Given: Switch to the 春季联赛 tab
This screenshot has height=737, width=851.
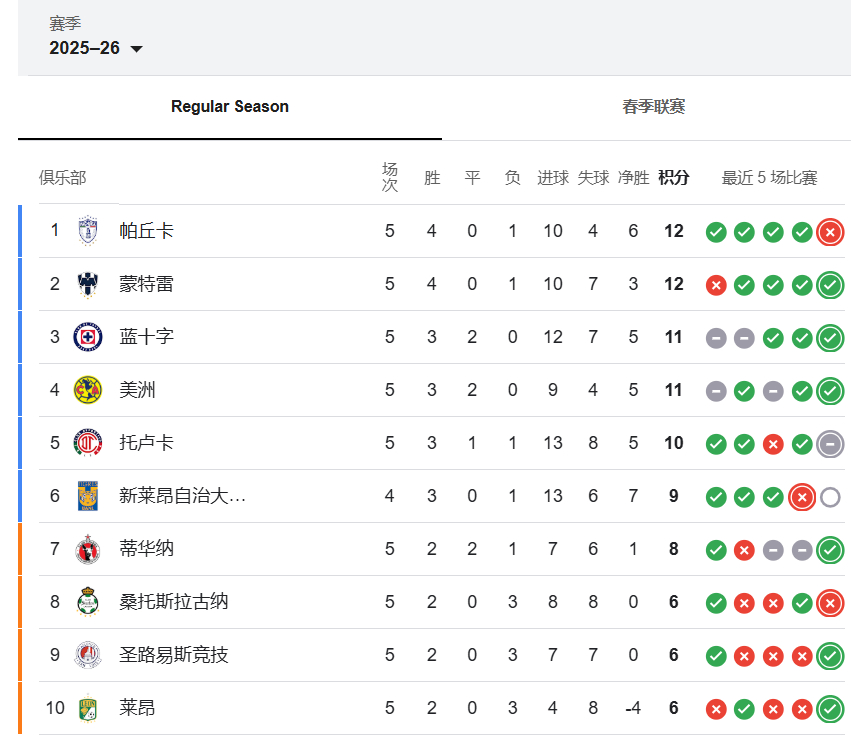Looking at the screenshot, I should tap(653, 106).
